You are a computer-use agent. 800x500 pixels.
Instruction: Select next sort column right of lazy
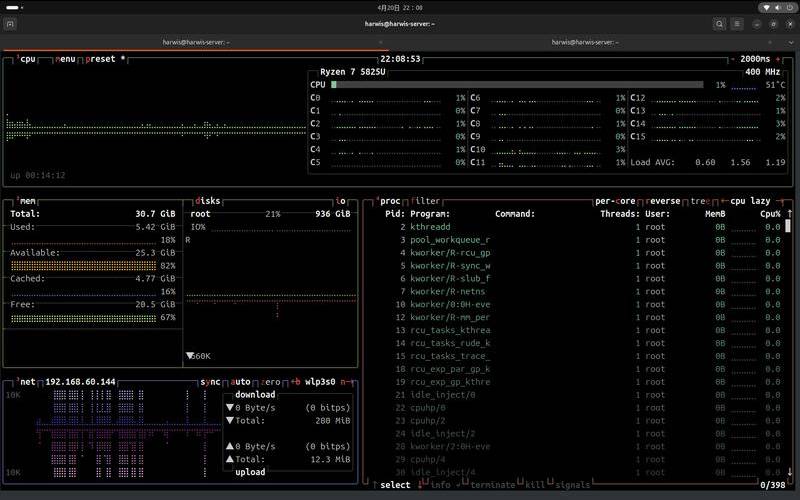coord(781,201)
